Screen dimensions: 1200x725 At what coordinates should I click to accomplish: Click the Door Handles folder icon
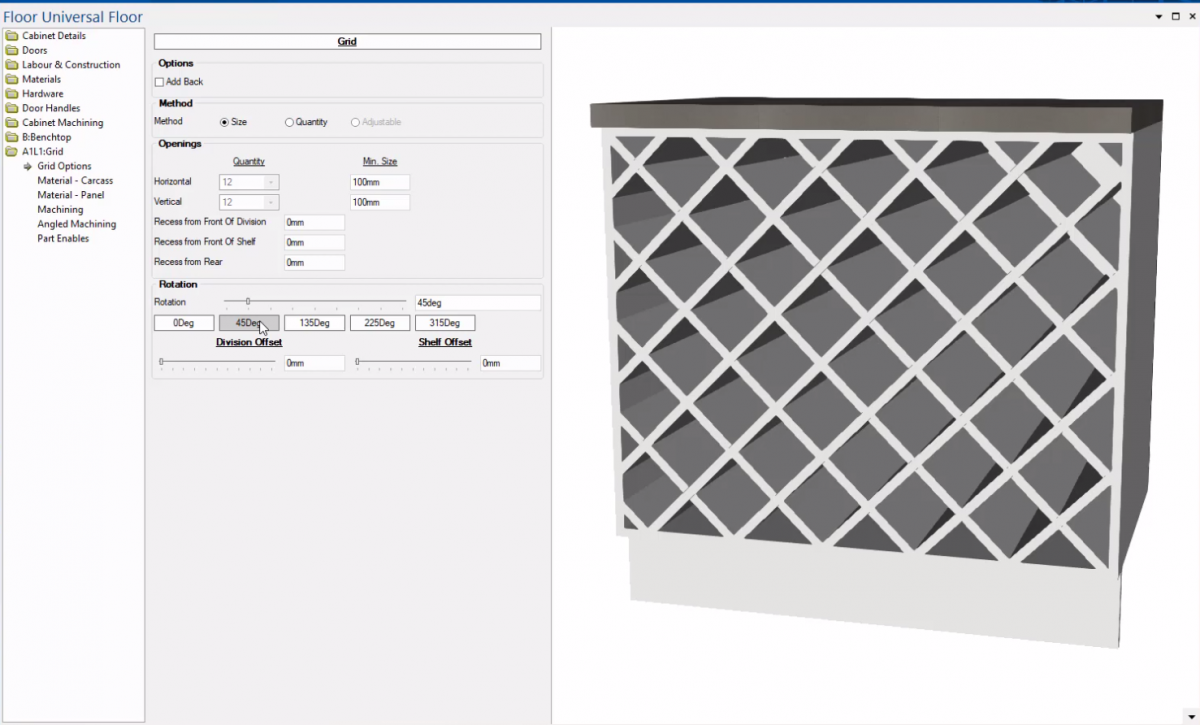[12, 108]
